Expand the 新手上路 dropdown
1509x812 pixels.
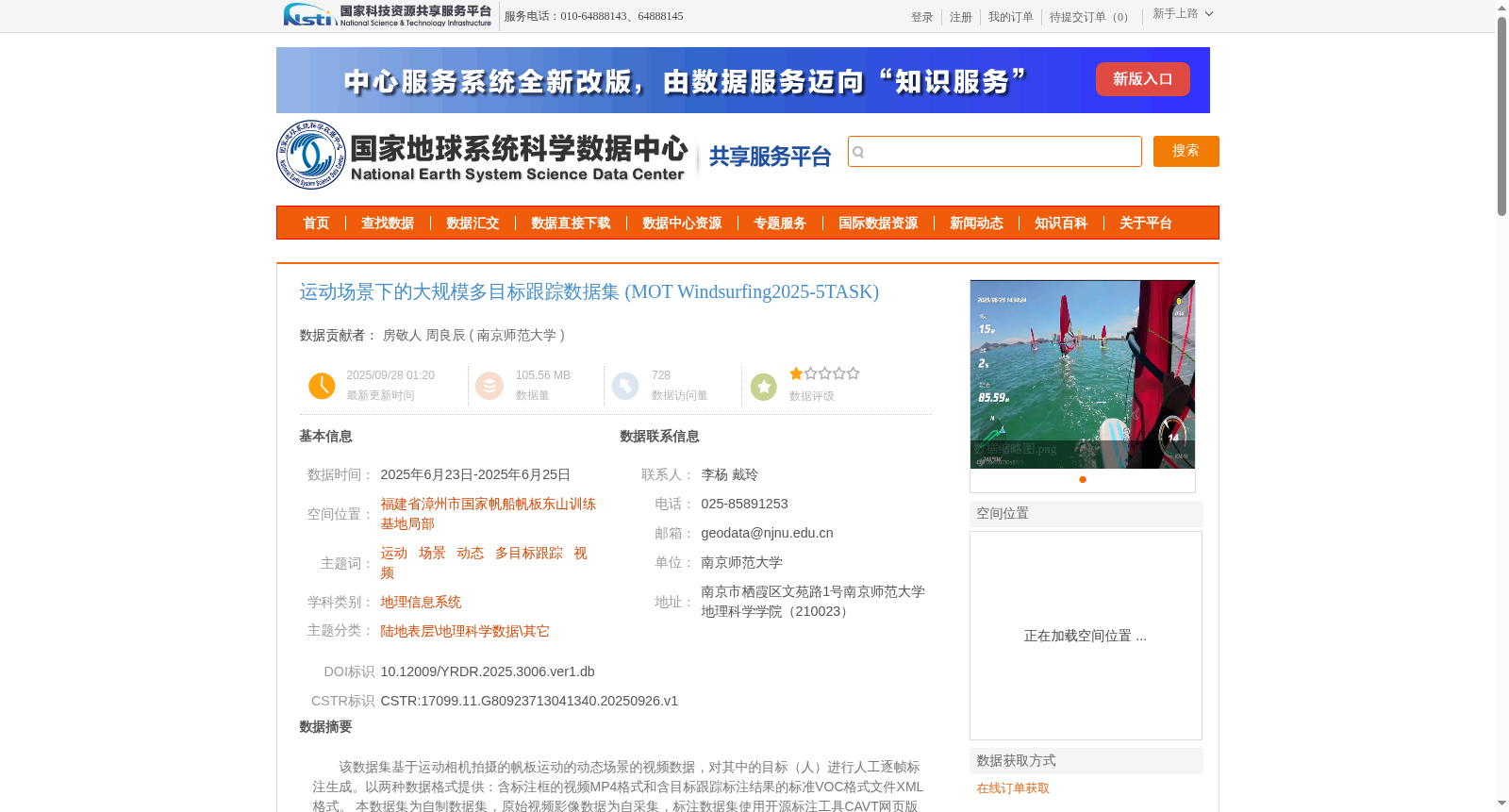click(x=1183, y=13)
